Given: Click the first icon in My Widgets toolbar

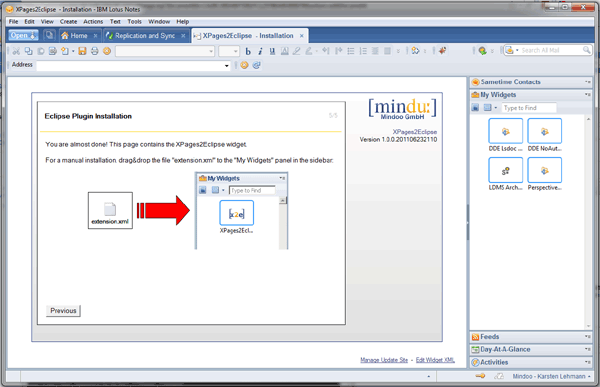Looking at the screenshot, I should pyautogui.click(x=475, y=108).
